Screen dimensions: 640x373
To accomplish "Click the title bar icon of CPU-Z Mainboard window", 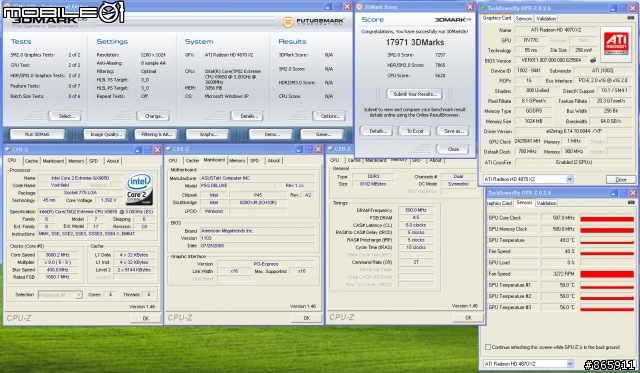I will [x=169, y=149].
